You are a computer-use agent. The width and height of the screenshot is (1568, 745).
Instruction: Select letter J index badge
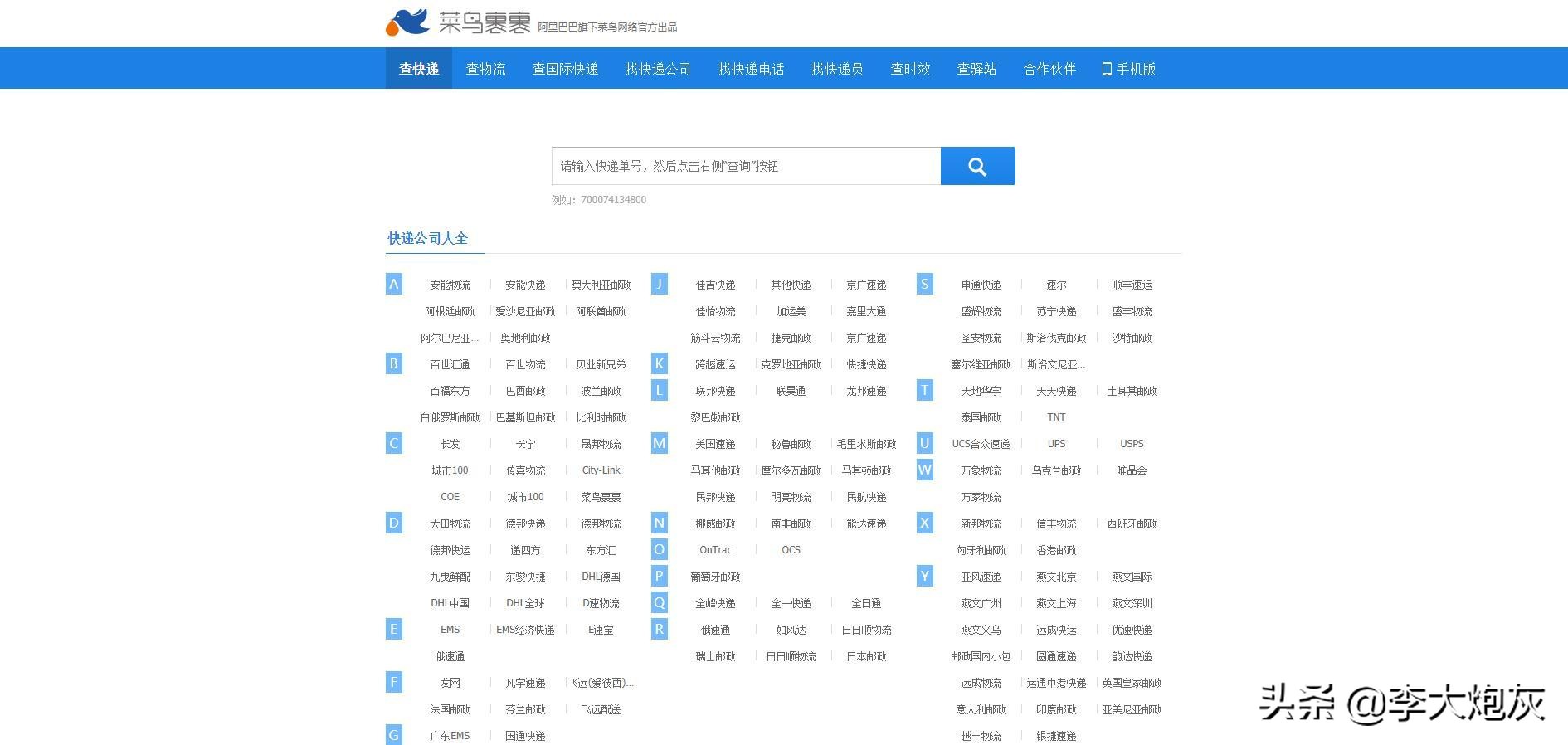click(x=660, y=285)
